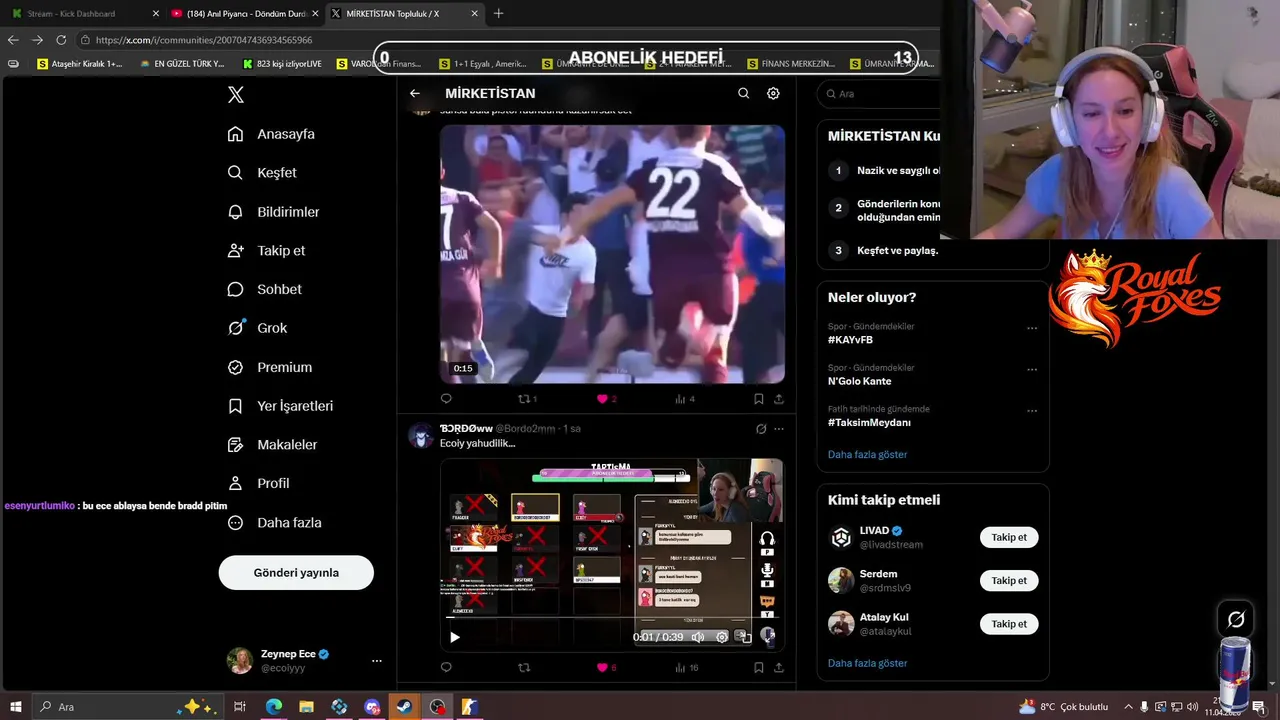Open the #TaksimMeydanı trend
1280x720 pixels.
(869, 422)
